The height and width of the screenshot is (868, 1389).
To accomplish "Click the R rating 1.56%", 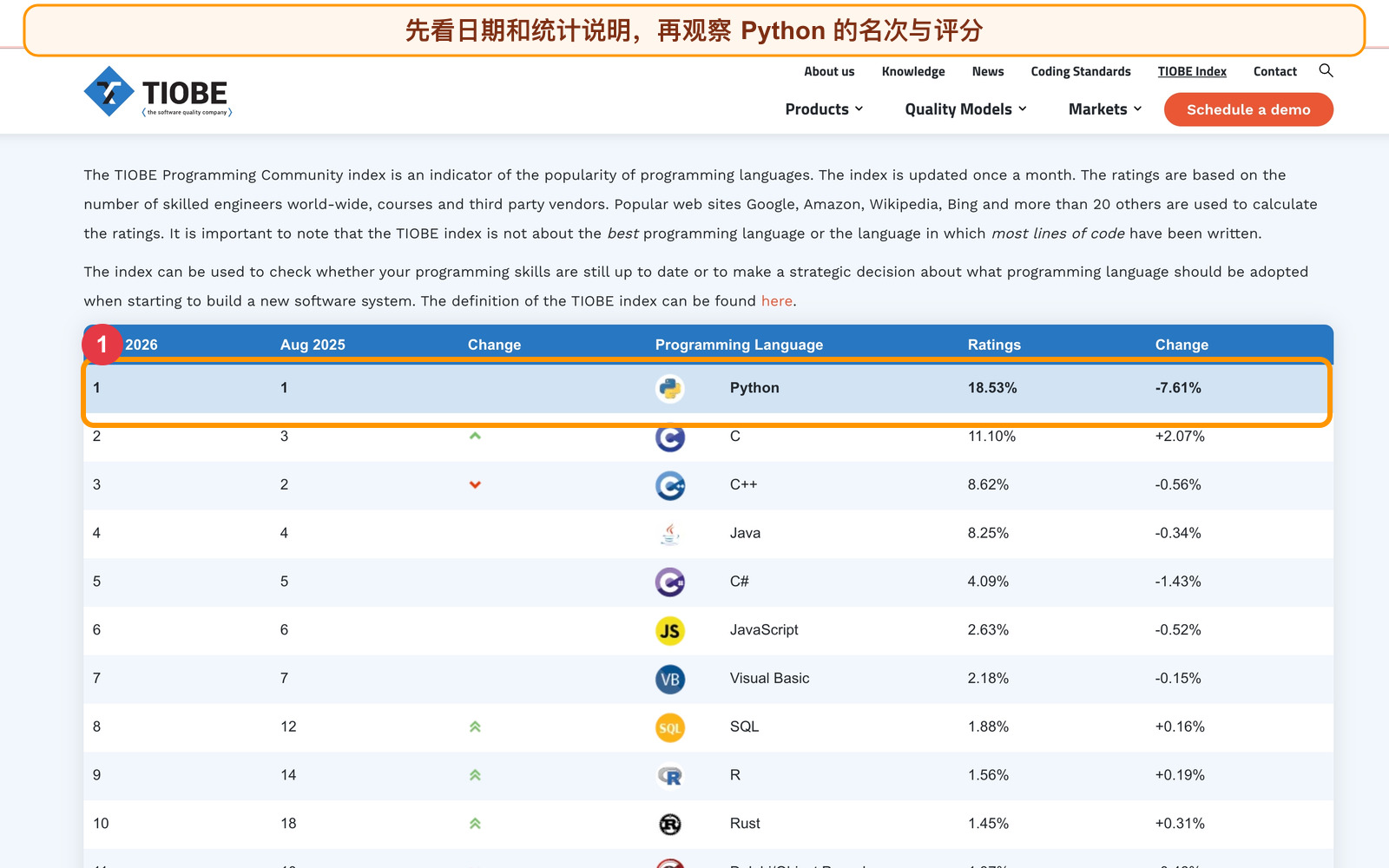I will click(988, 775).
